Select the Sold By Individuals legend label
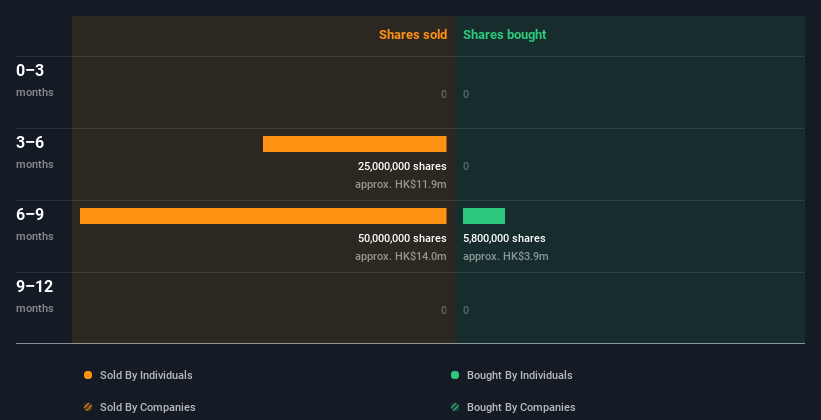Image resolution: width=821 pixels, height=420 pixels. 146,375
